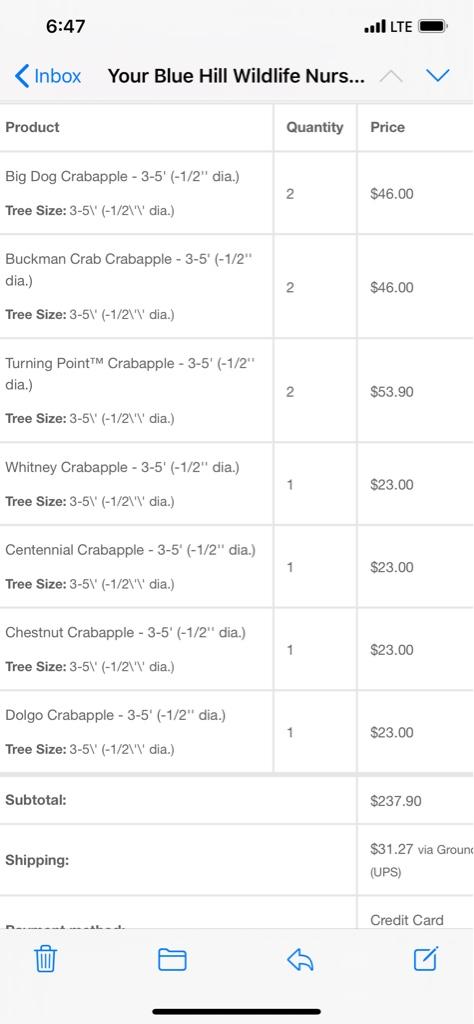Compose new message with pencil icon
Screen dimensions: 474x1024
pos(426,959)
